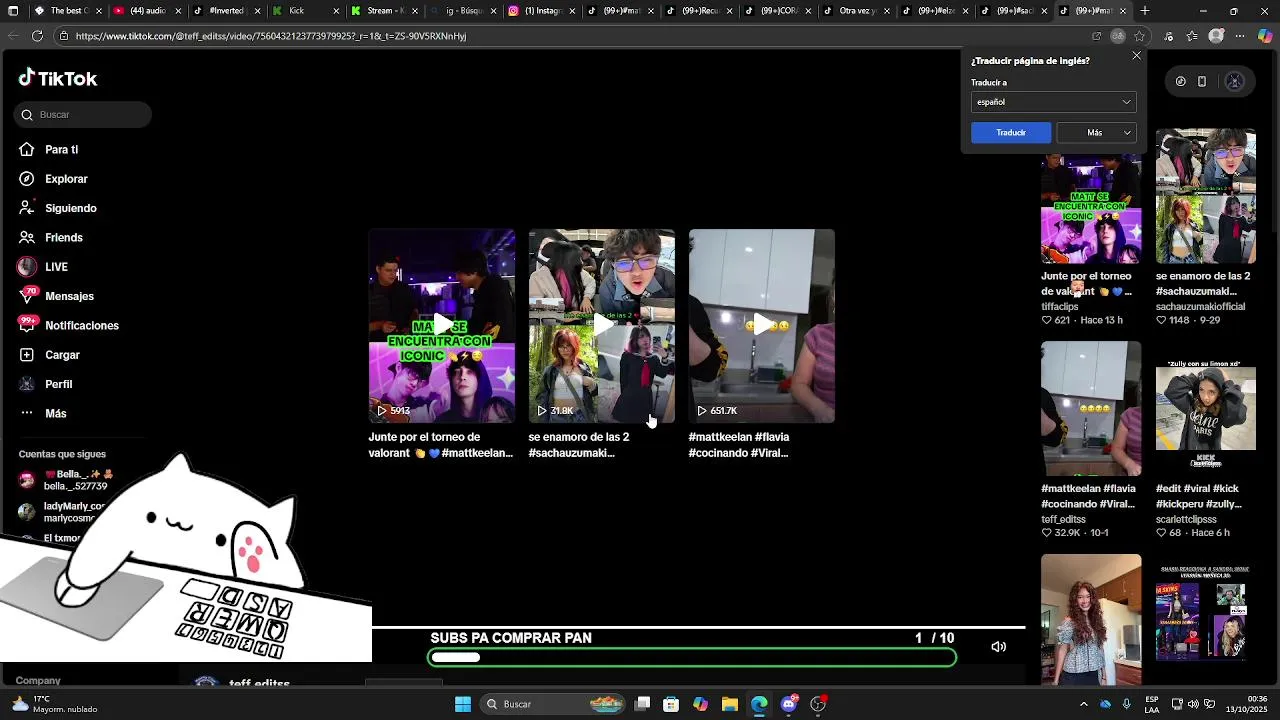The width and height of the screenshot is (1280, 720).
Task: Open the español language dropdown
Action: coord(1053,102)
